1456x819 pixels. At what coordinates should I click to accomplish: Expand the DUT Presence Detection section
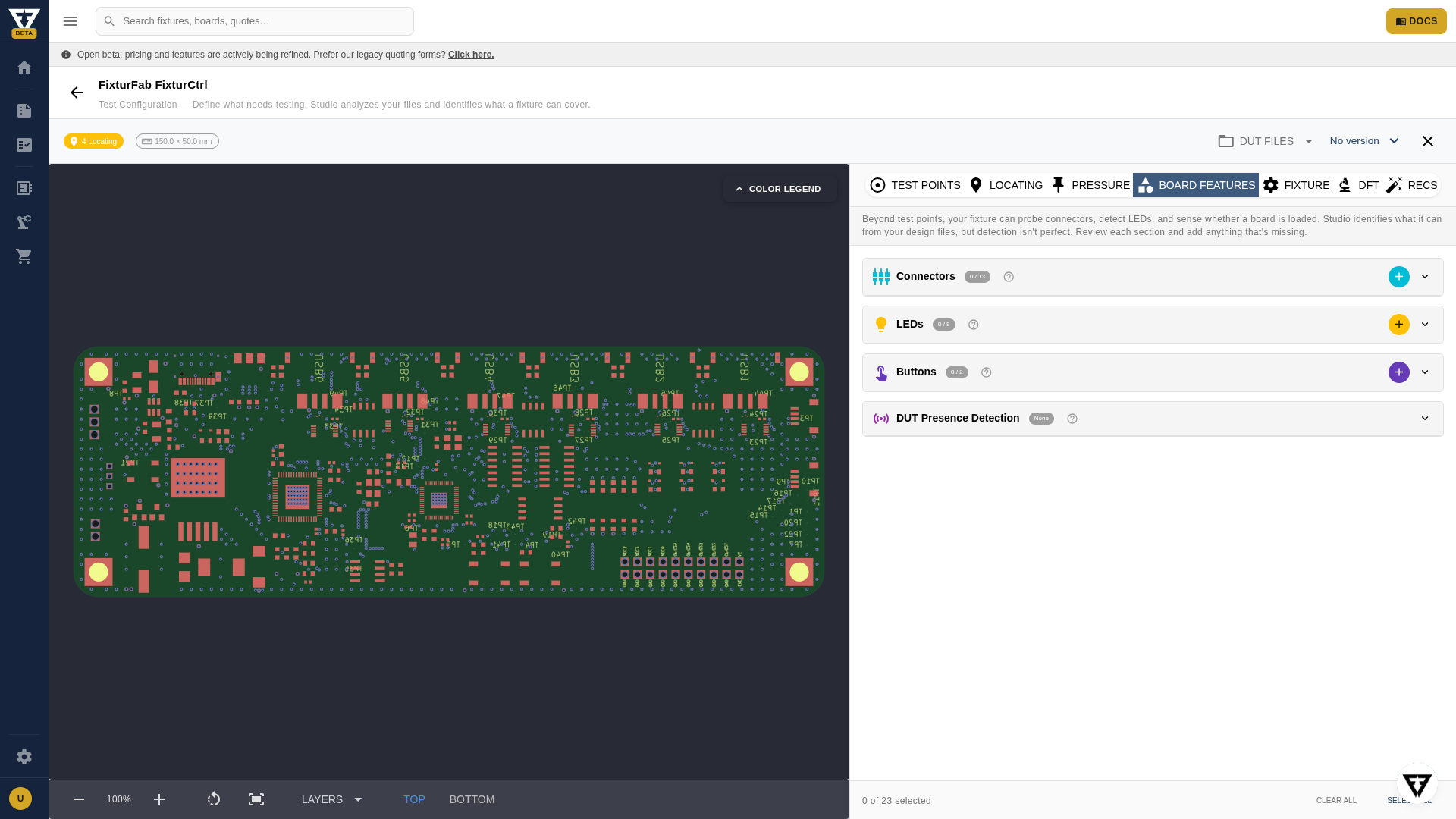click(1425, 419)
